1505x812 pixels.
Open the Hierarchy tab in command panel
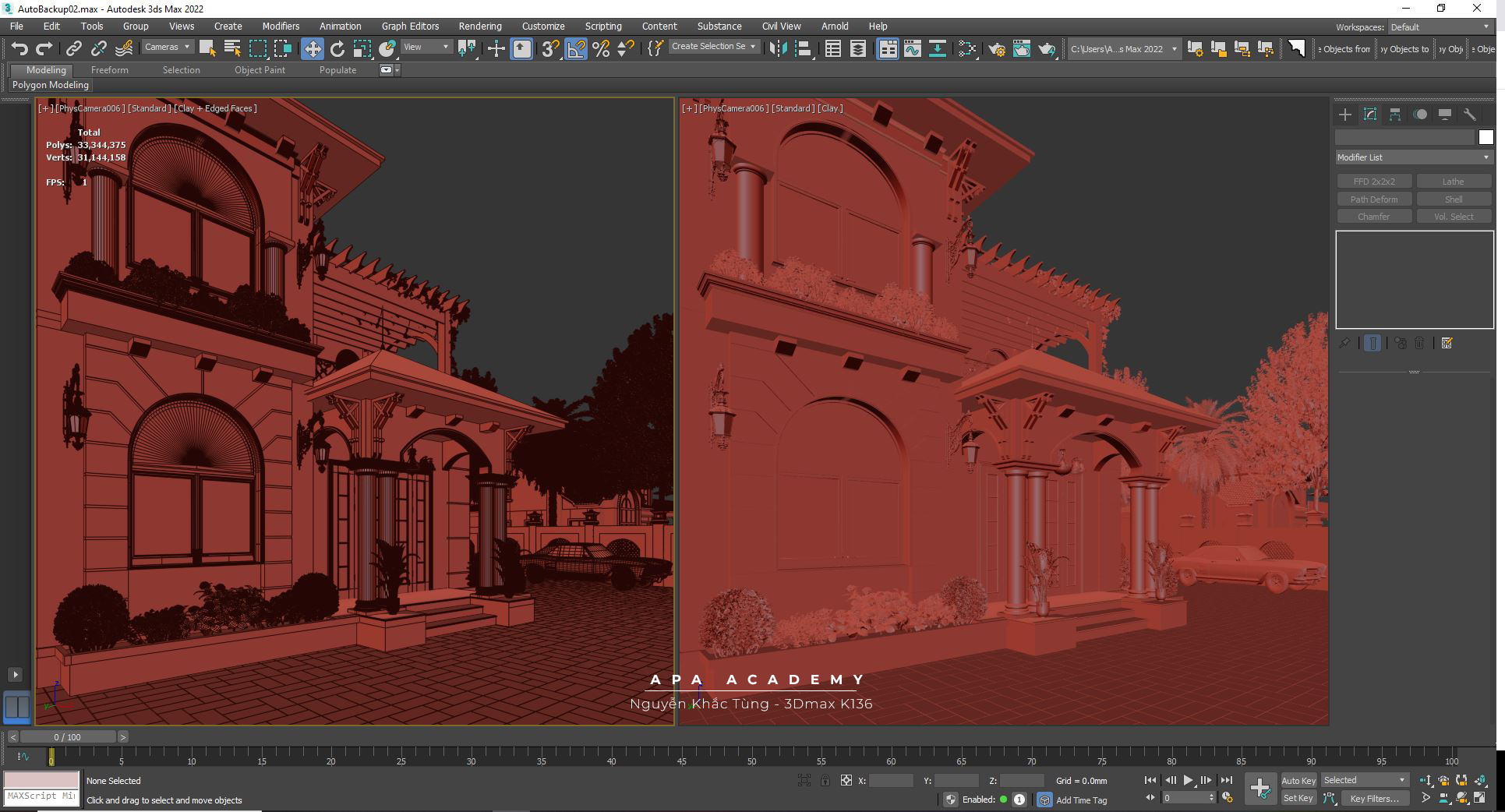1395,115
